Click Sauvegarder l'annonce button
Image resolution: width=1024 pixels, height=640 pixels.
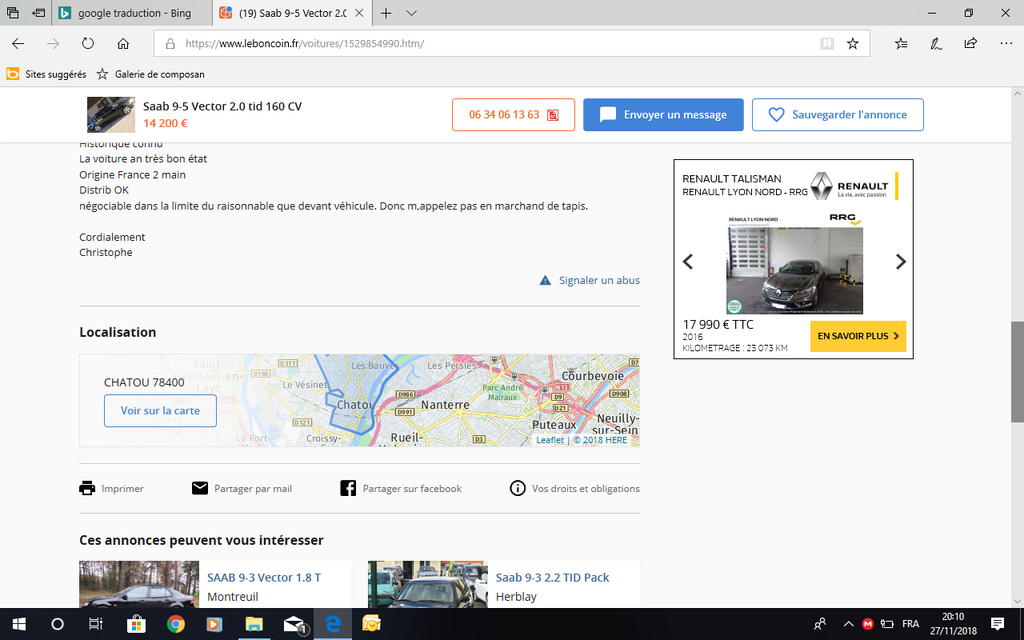point(837,115)
